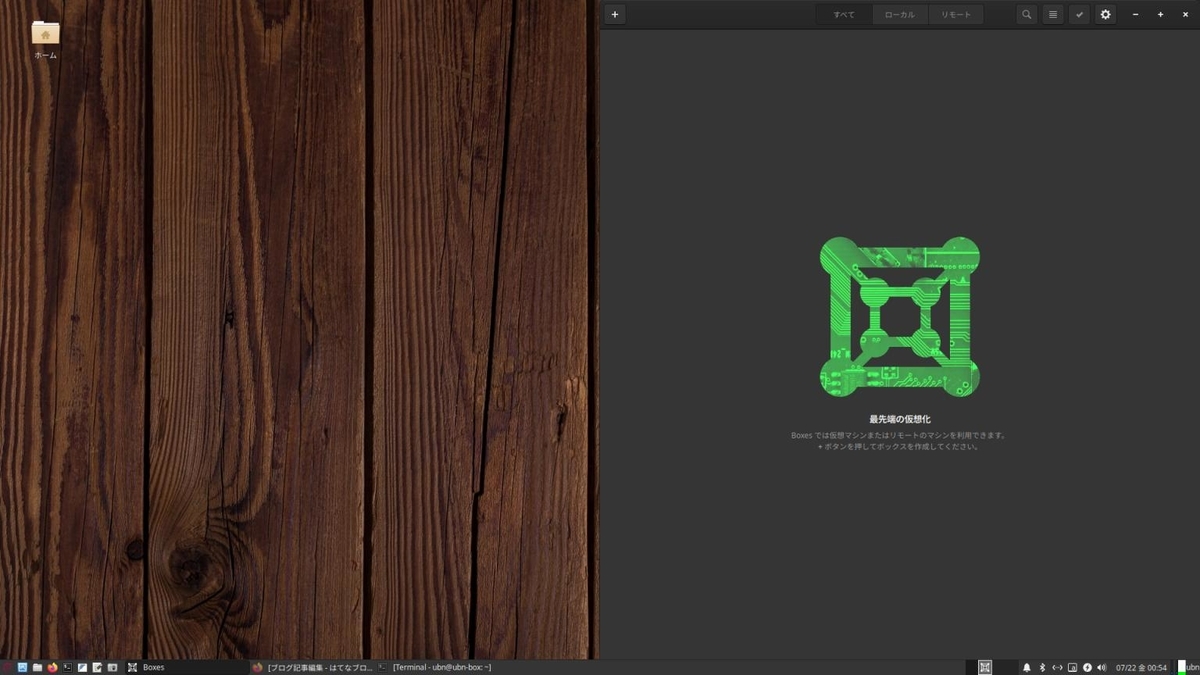This screenshot has height=675, width=1200.
Task: Switch Boxes to list view layout
Action: [x=1052, y=14]
